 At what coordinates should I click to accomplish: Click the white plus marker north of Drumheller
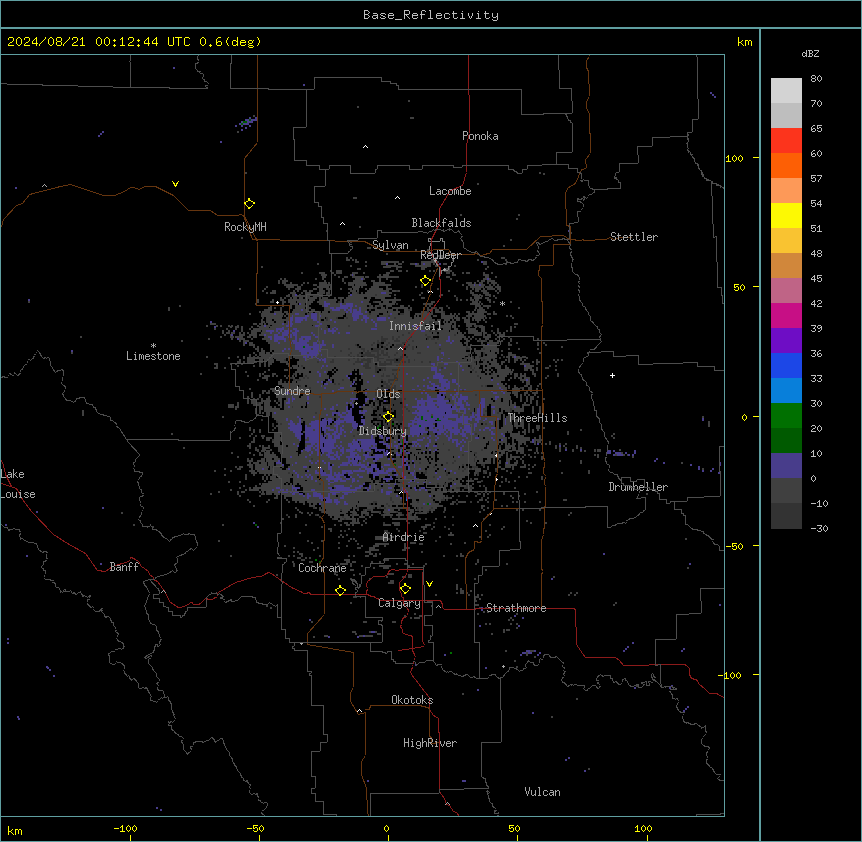click(x=612, y=375)
